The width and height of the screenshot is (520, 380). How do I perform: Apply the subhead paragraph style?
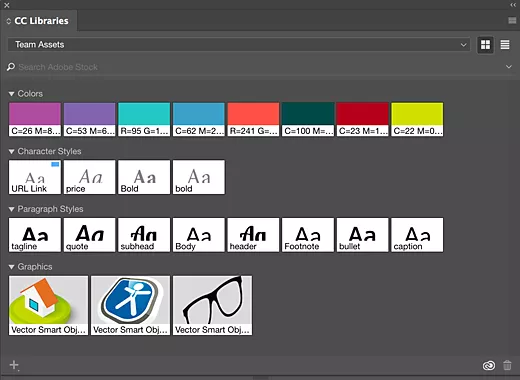[x=144, y=235]
